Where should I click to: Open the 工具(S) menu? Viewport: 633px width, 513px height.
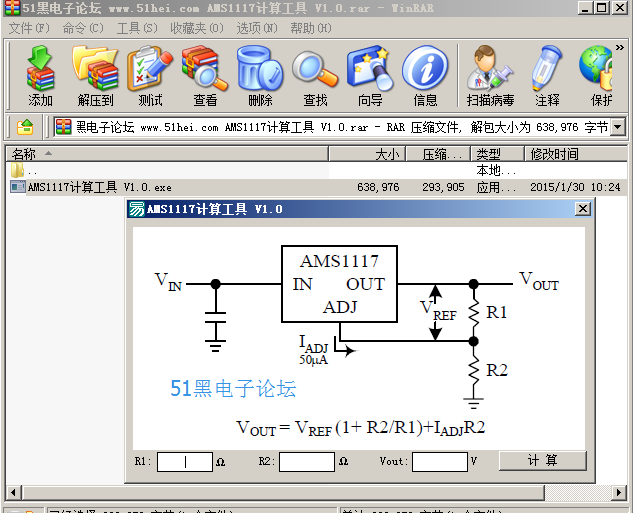(137, 28)
